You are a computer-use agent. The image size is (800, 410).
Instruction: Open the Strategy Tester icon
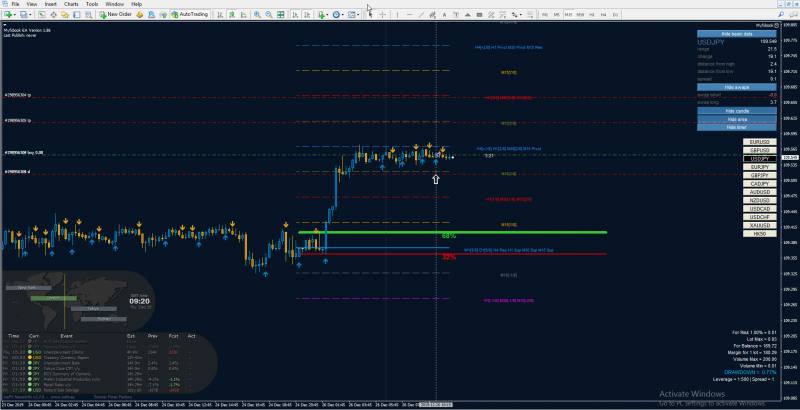88,15
